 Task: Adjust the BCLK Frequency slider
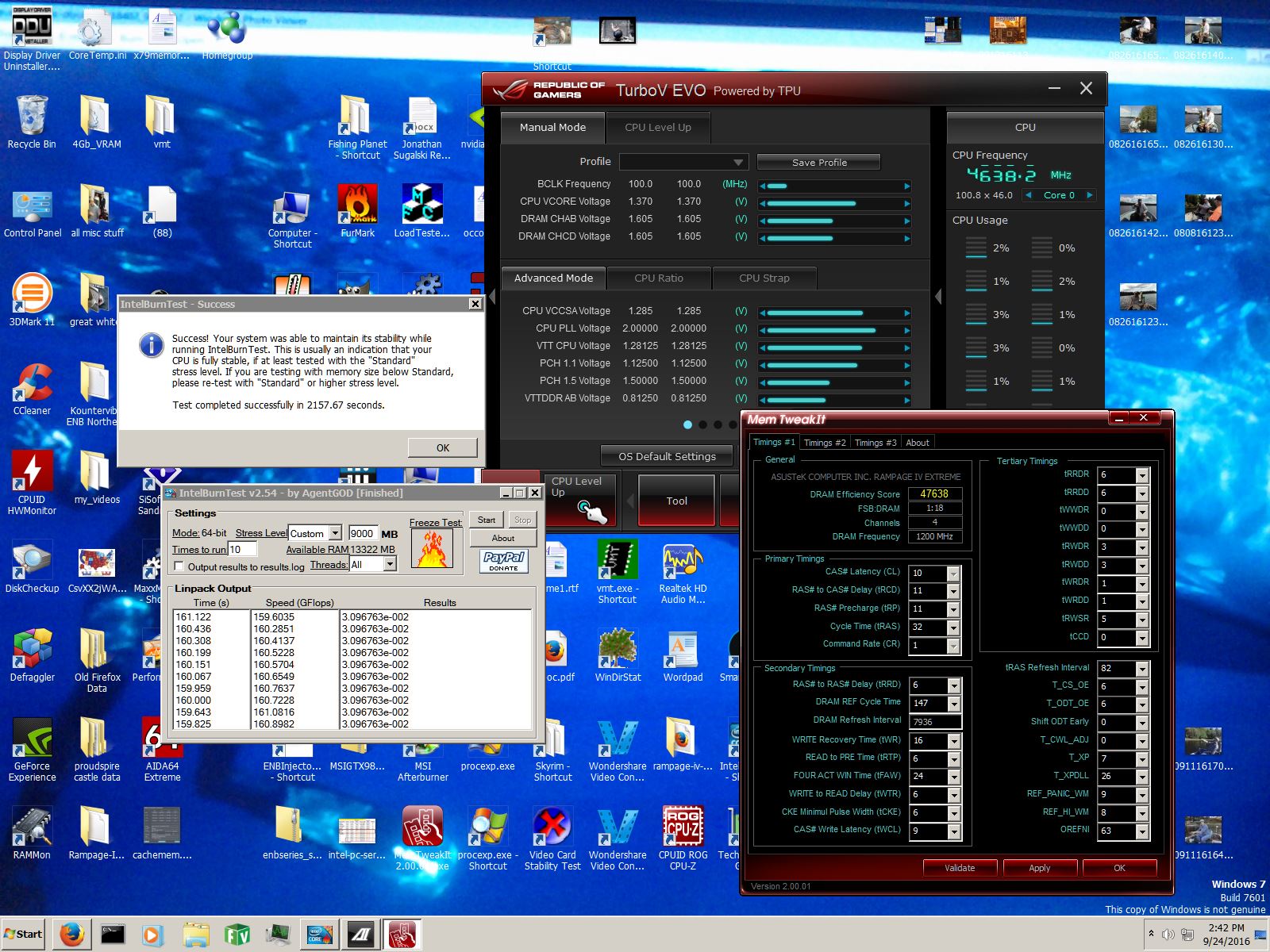point(835,186)
